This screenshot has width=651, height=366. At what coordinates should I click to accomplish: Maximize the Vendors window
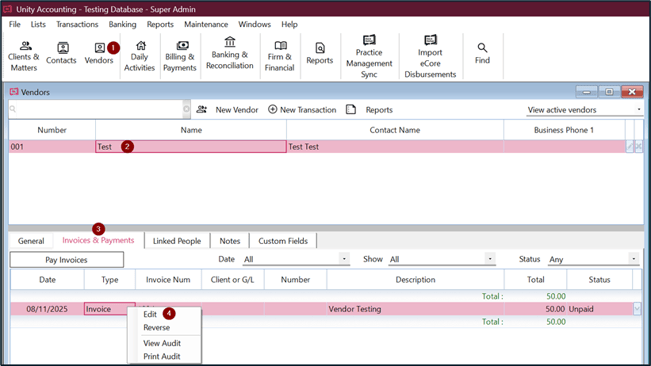pyautogui.click(x=609, y=92)
